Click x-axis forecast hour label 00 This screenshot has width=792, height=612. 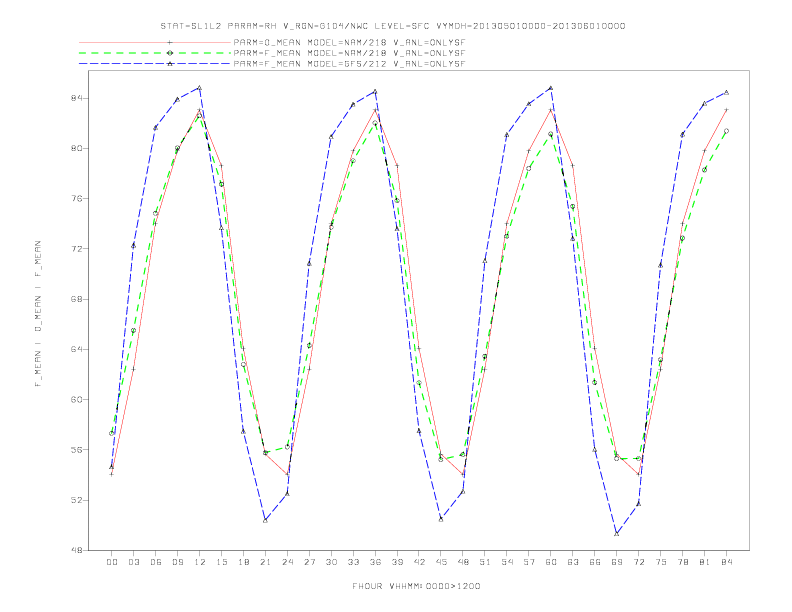point(112,562)
